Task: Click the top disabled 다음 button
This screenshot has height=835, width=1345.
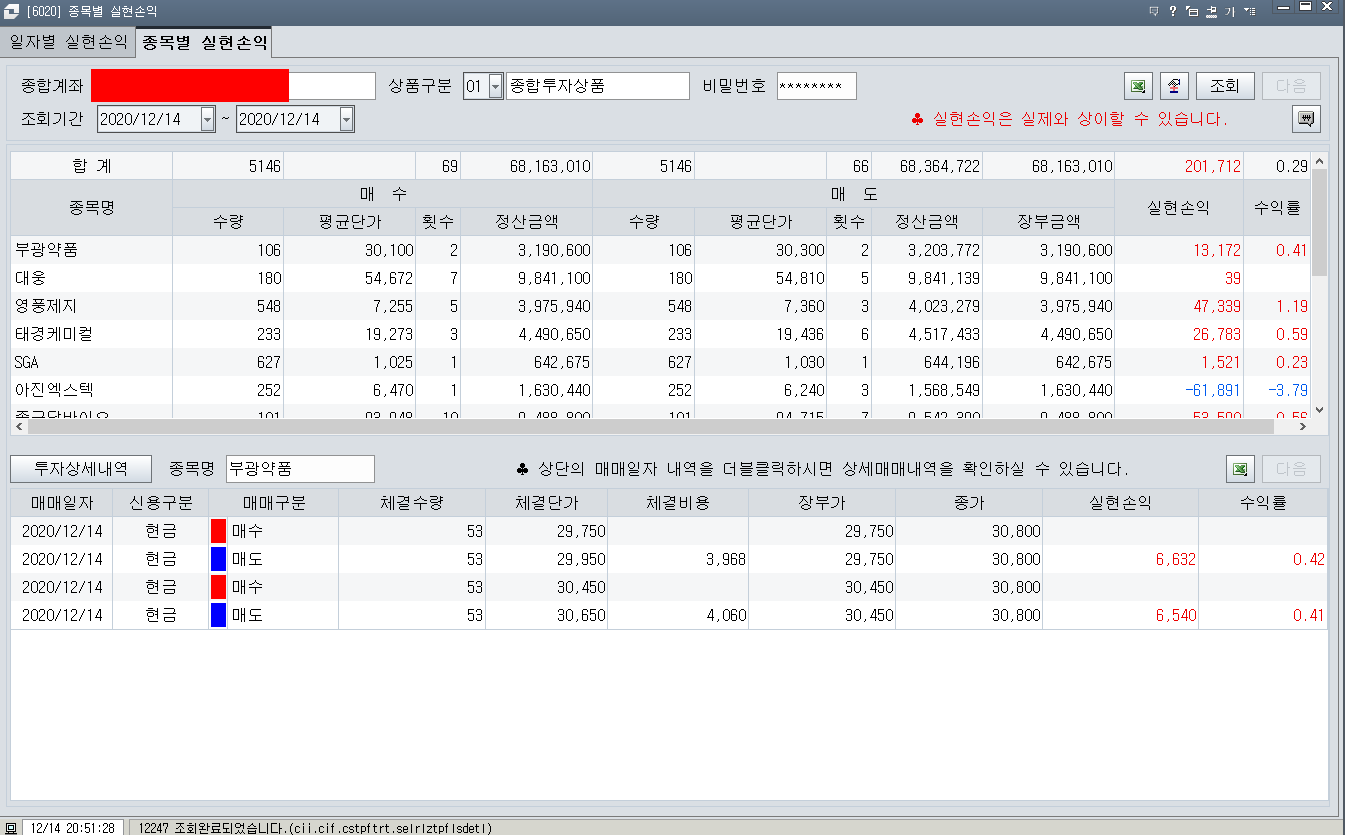Action: (1291, 86)
